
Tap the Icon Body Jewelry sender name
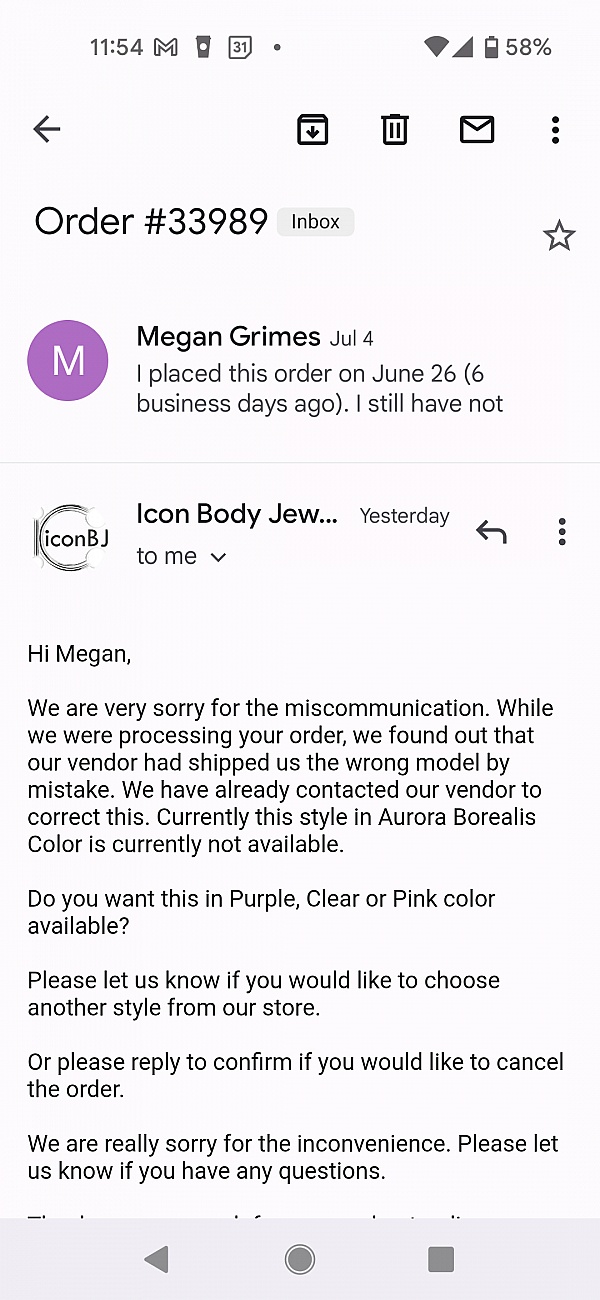[x=237, y=515]
